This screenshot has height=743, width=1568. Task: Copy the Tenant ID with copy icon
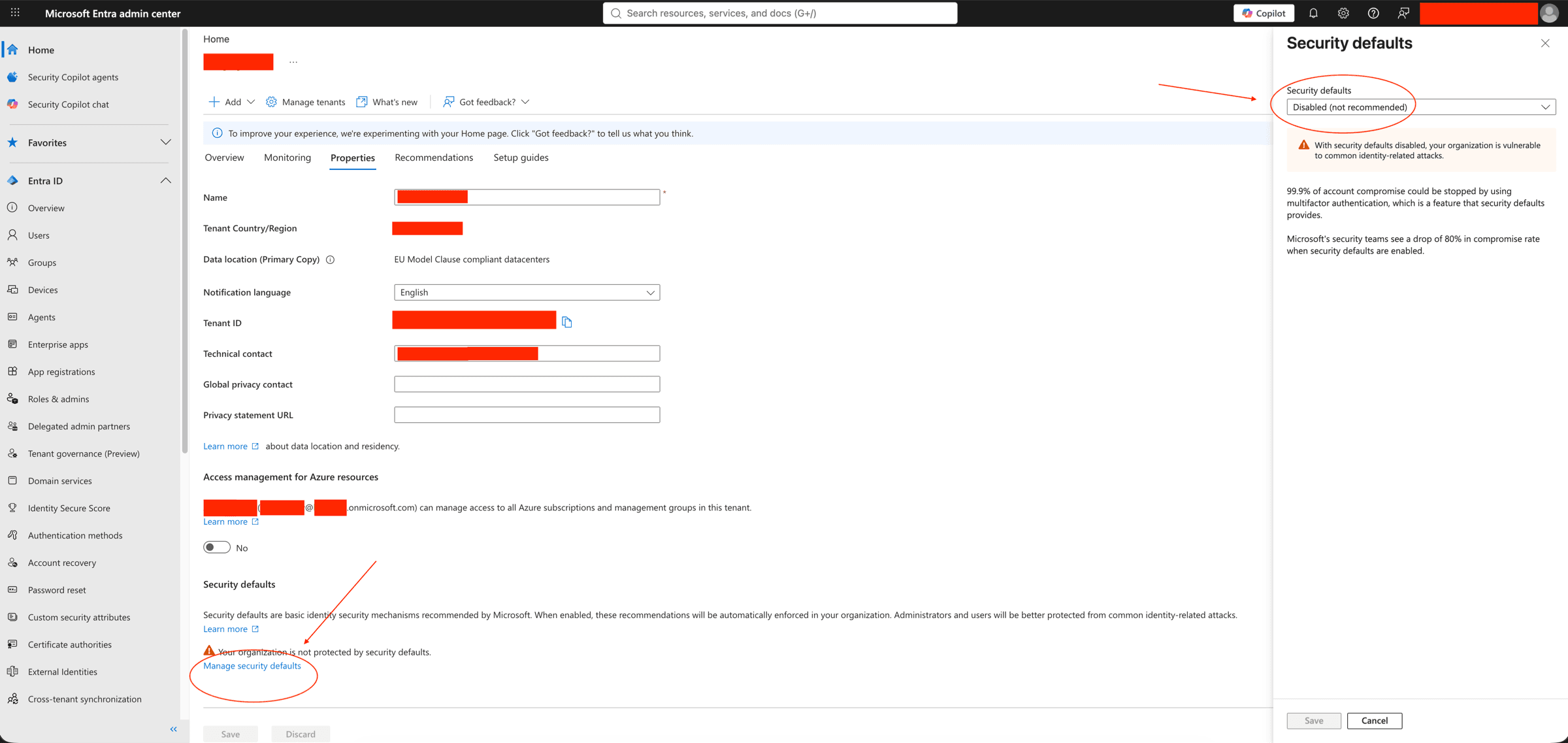(x=566, y=322)
